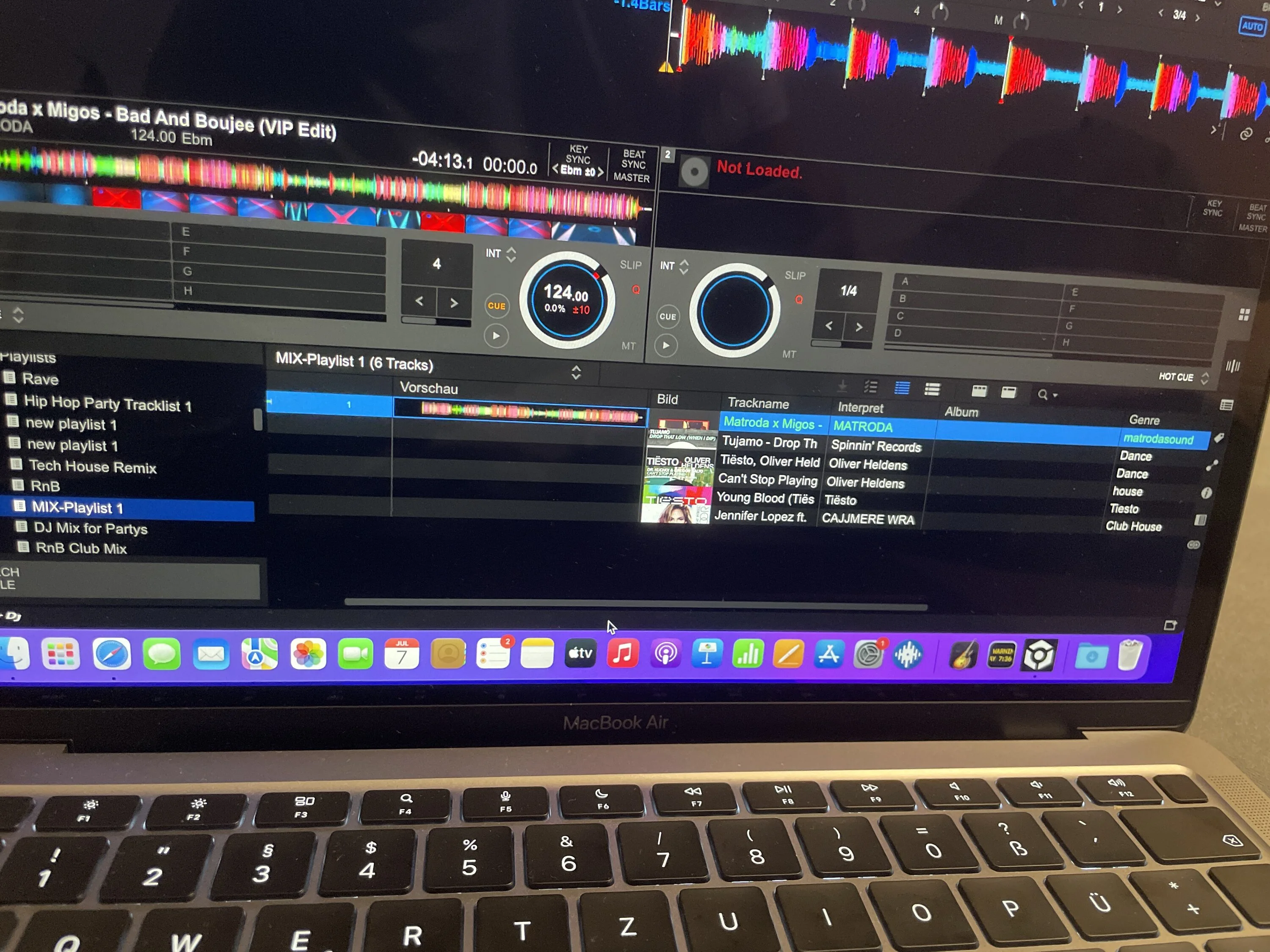
Task: Select the RnB Club Mix playlist
Action: 81,549
